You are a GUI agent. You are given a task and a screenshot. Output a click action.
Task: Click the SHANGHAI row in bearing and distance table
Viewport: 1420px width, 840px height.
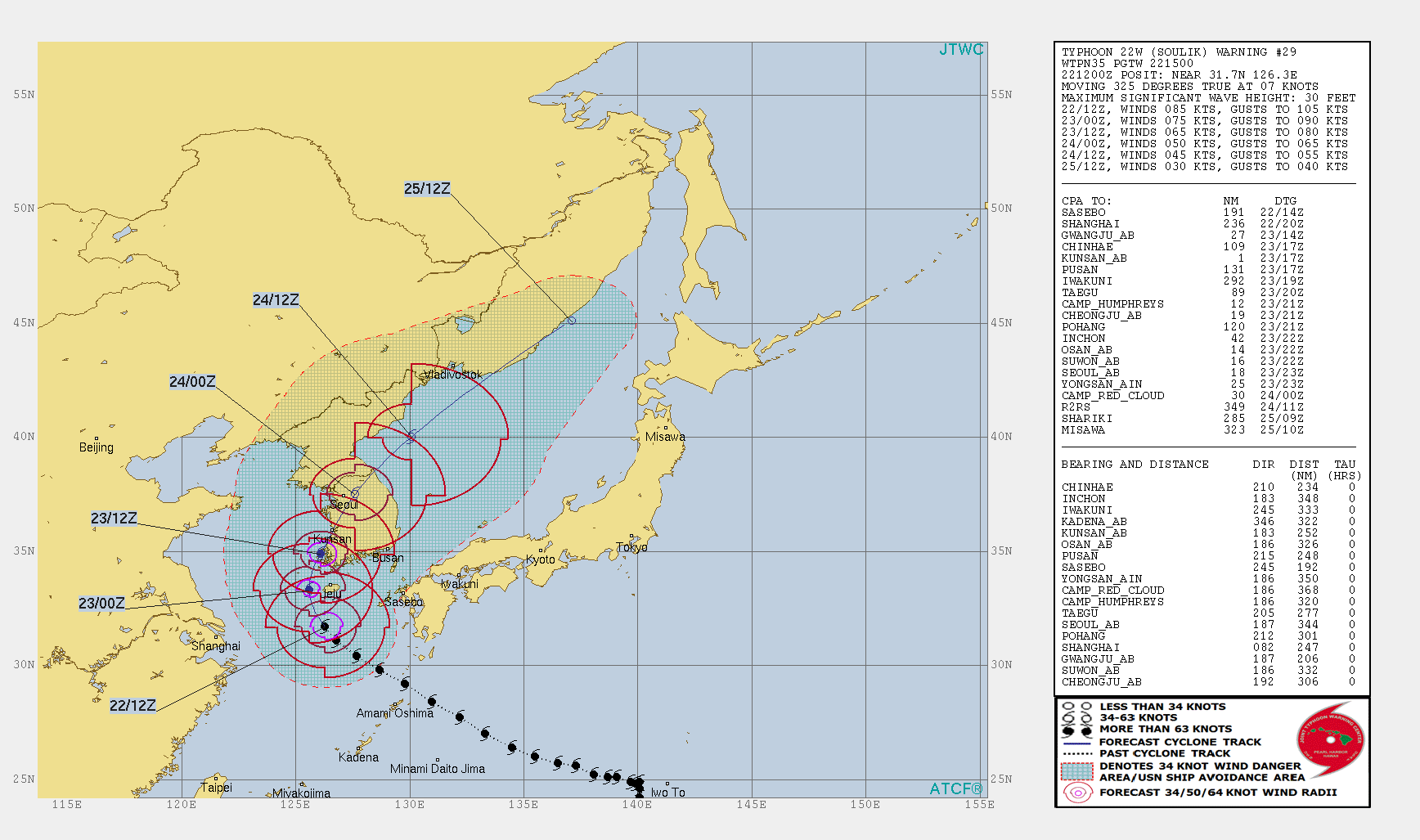pos(1208,647)
